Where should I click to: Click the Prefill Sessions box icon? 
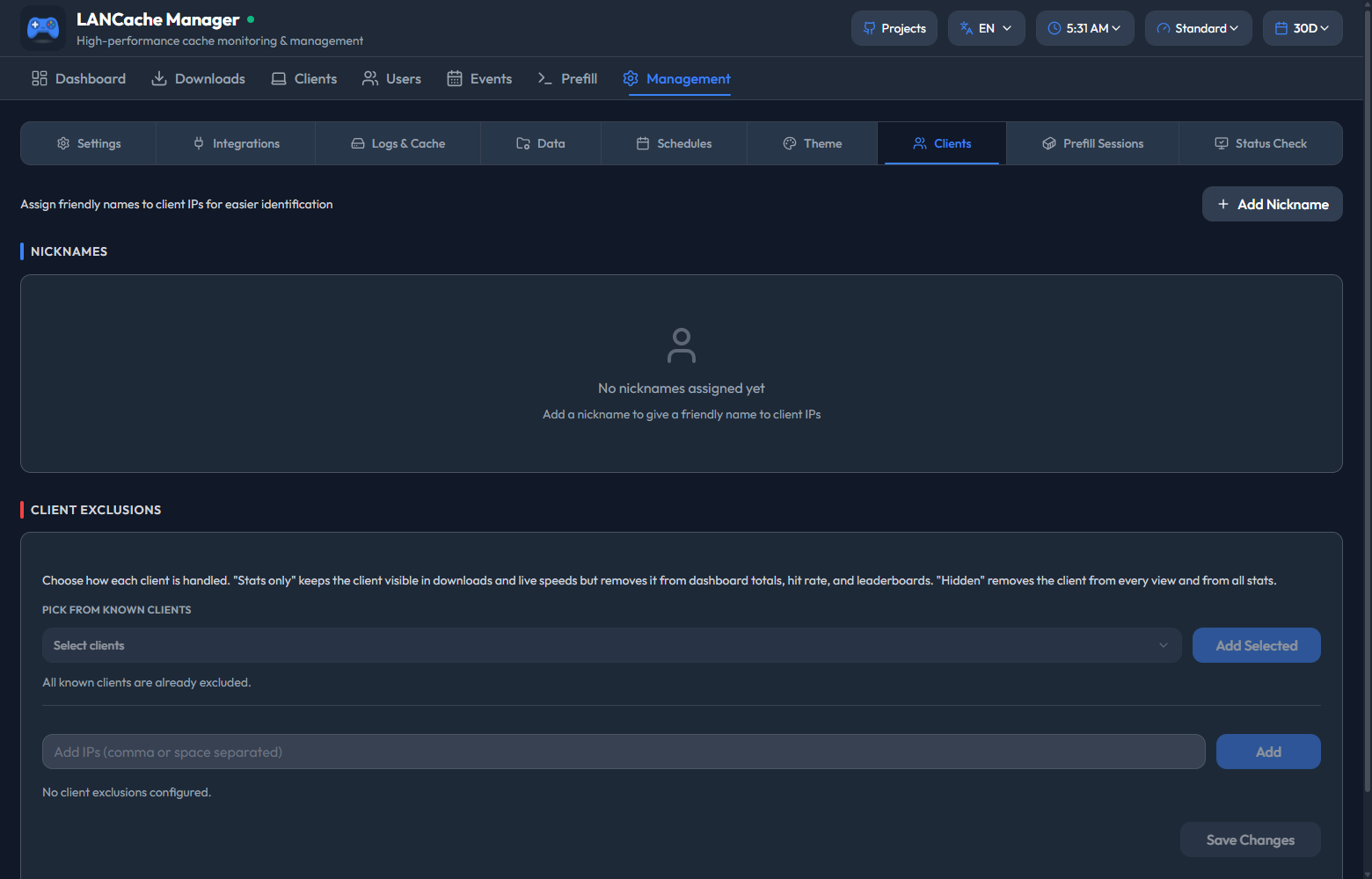1049,143
